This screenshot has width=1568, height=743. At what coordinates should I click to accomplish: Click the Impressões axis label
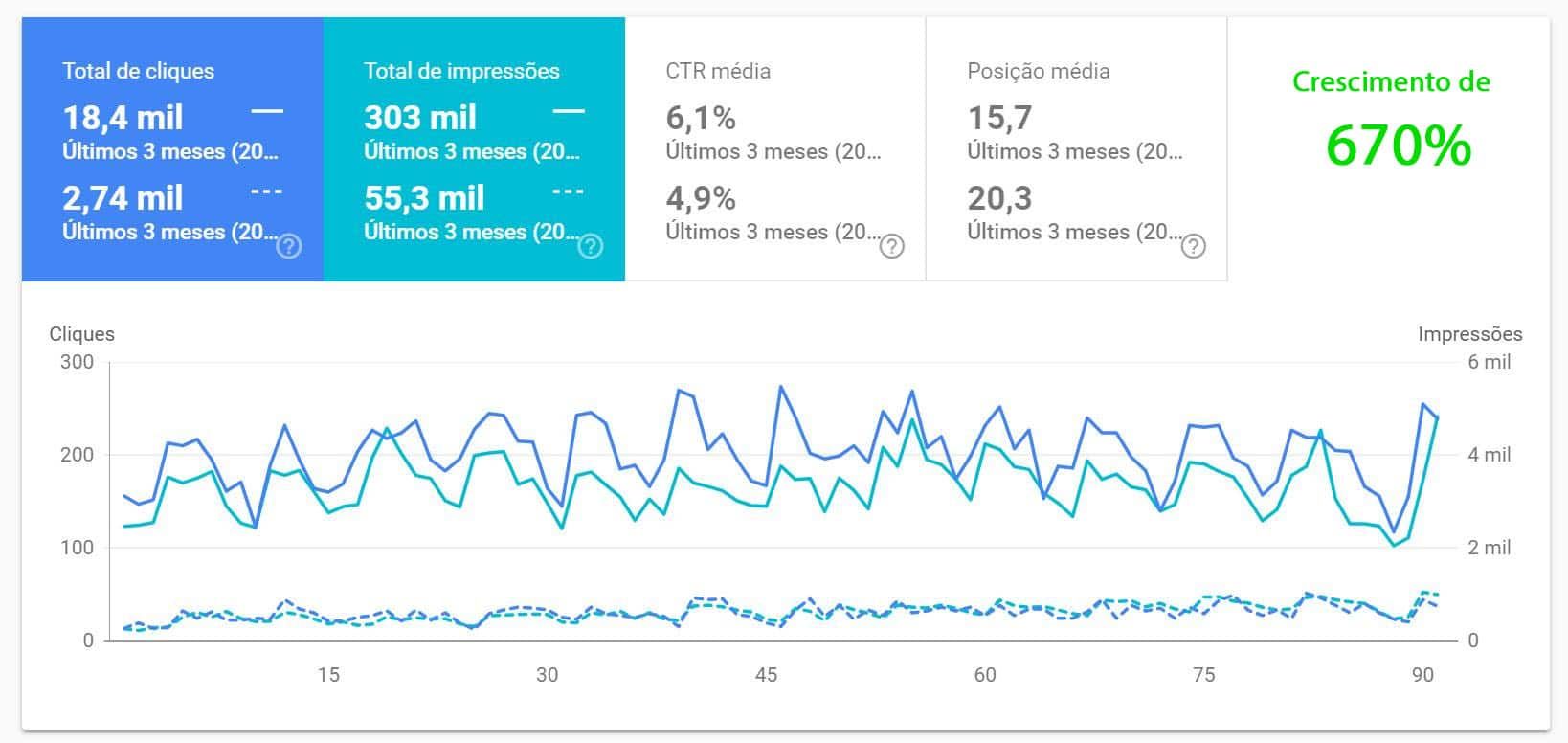click(x=1469, y=334)
